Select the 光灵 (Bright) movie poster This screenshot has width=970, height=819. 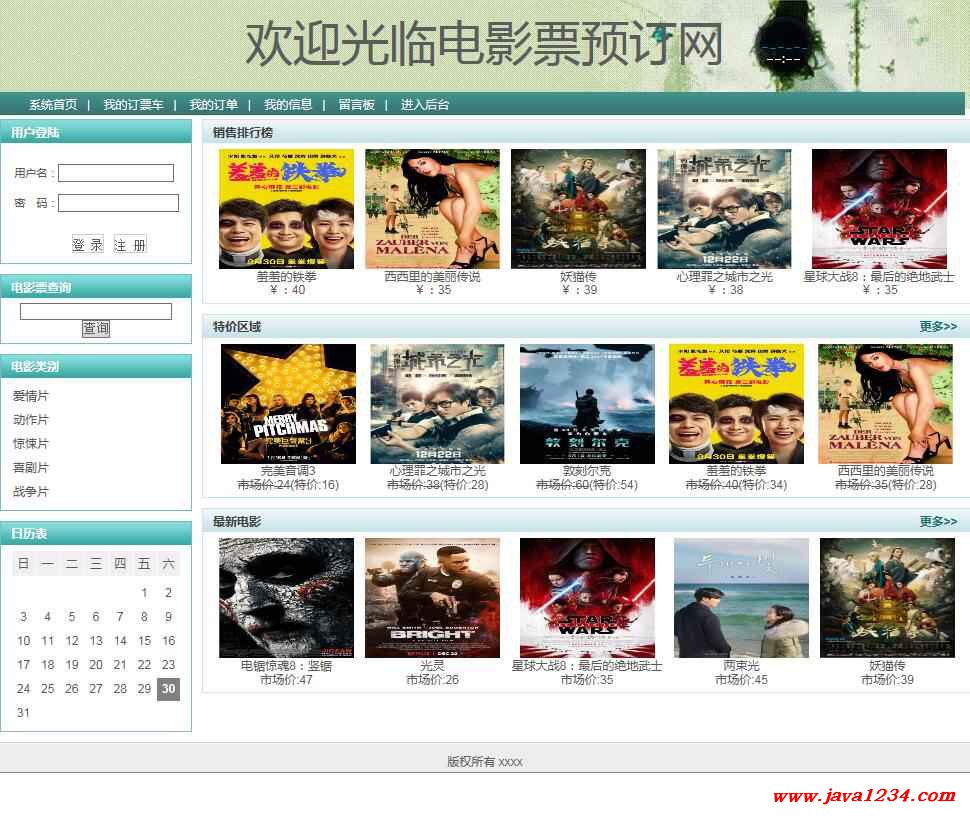[x=432, y=597]
